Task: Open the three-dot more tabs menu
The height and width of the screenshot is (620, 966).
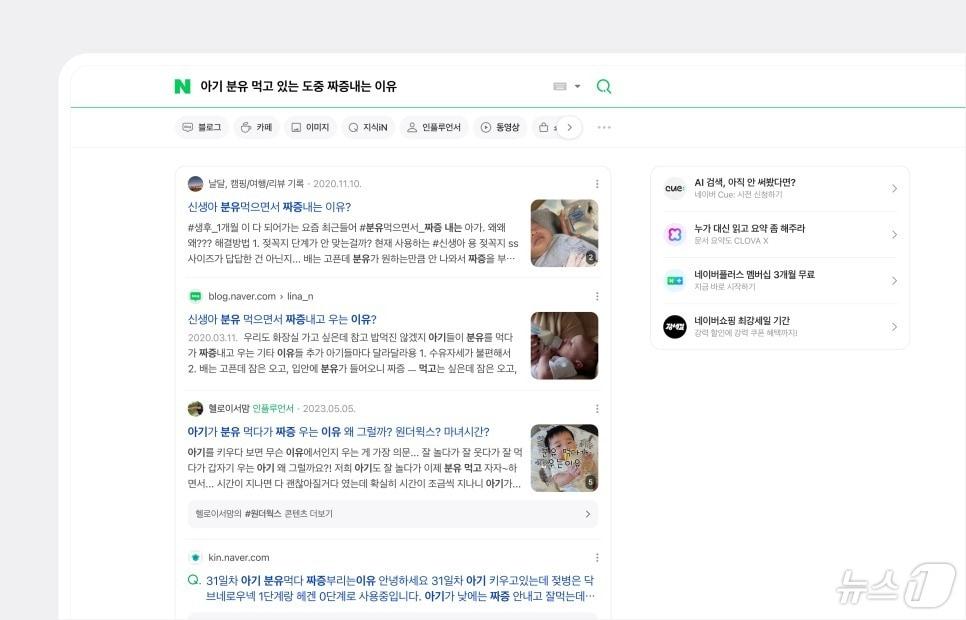Action: [x=604, y=128]
